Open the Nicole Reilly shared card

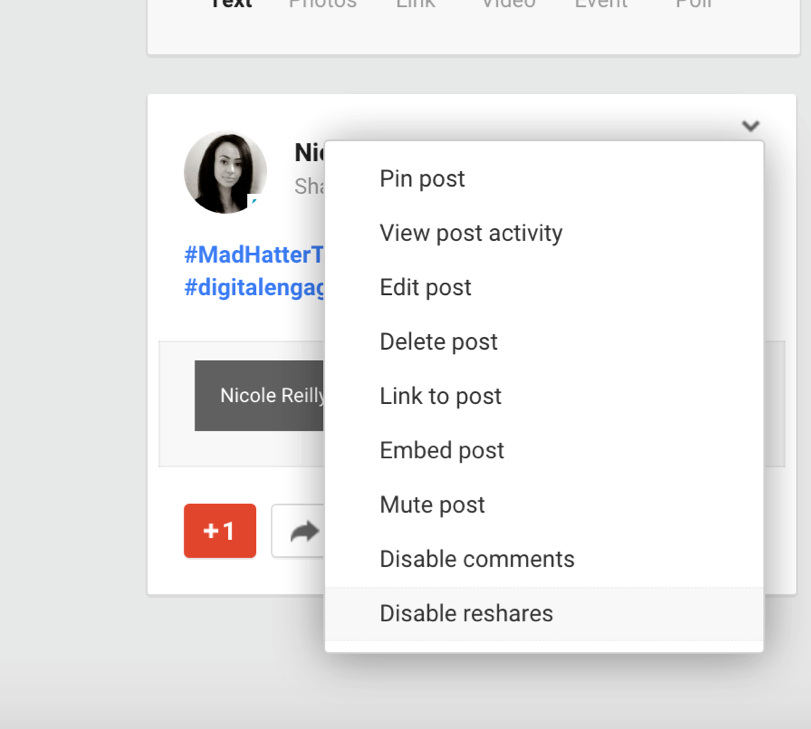tap(260, 396)
